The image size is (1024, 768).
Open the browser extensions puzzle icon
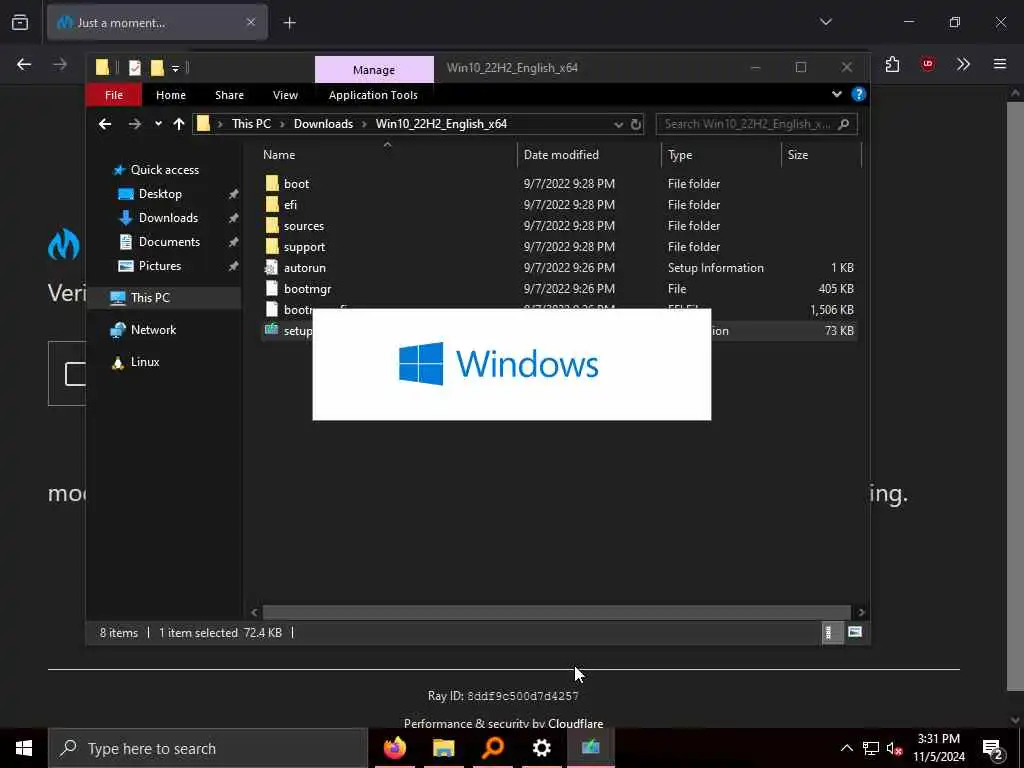pos(892,64)
